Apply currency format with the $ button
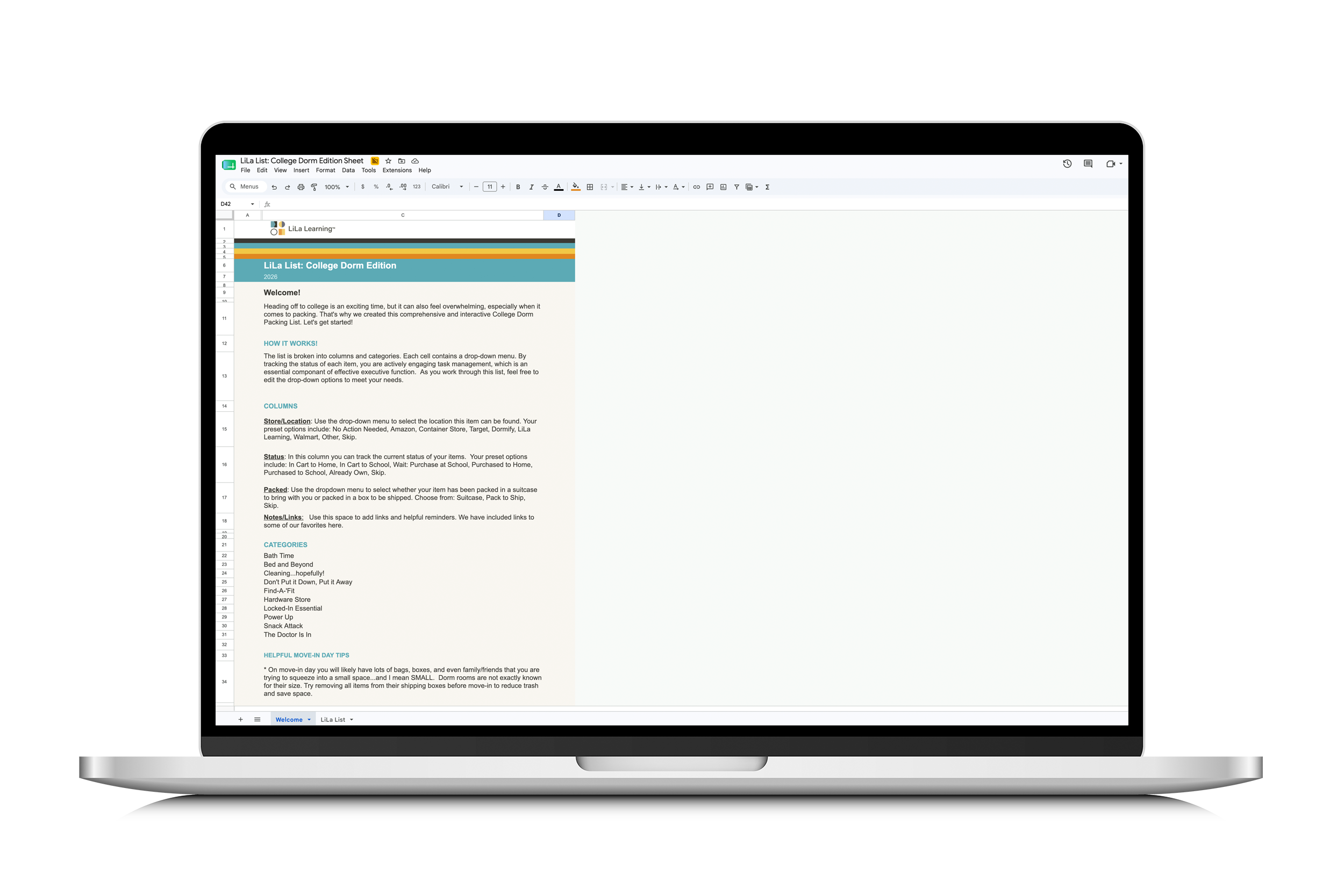 (x=363, y=187)
